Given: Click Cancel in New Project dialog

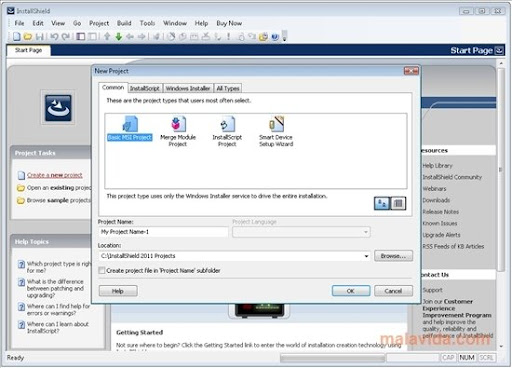Looking at the screenshot, I should point(393,291).
